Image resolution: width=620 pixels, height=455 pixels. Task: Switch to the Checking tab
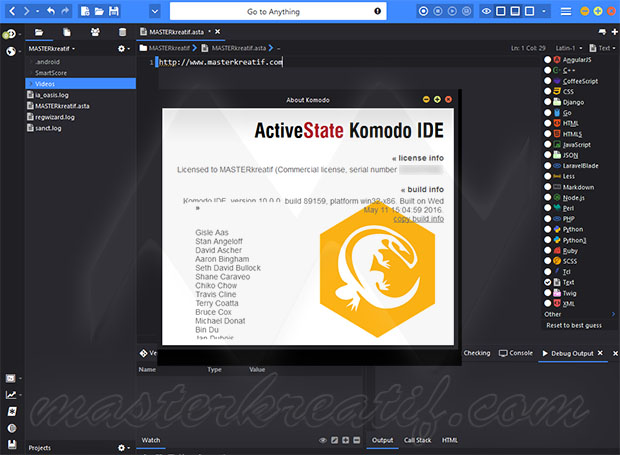coord(476,353)
